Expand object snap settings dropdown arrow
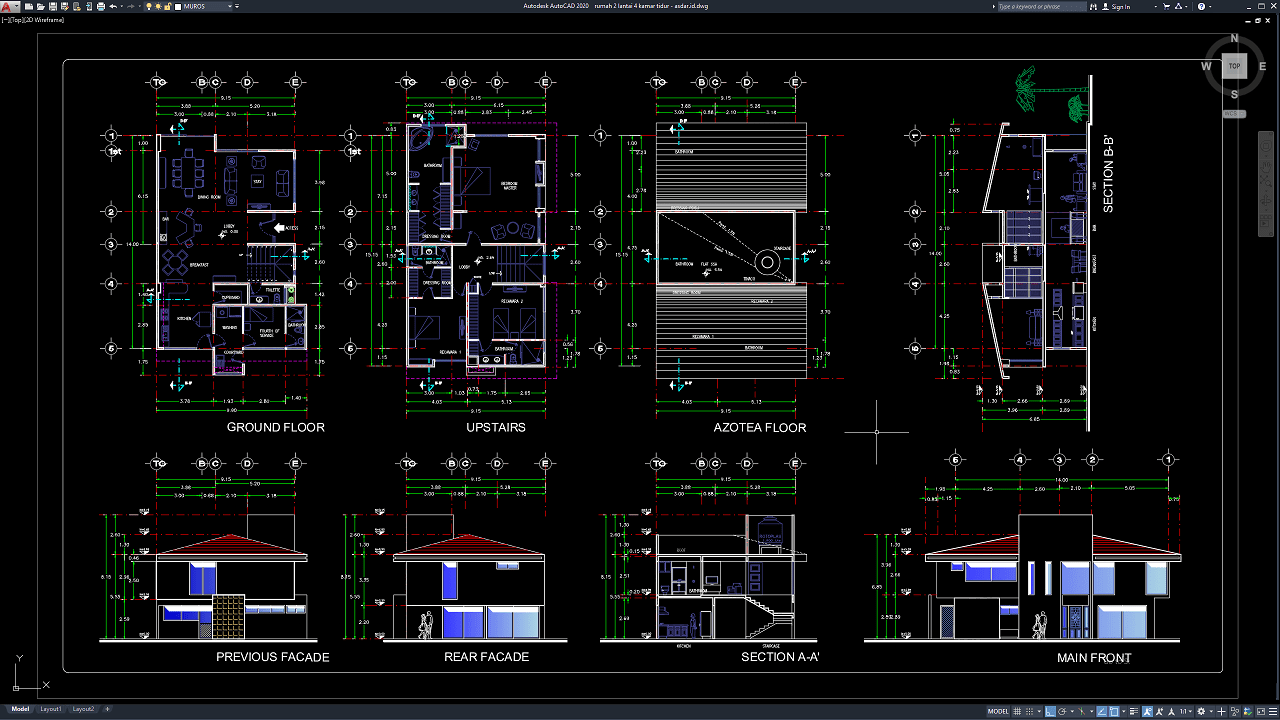 tap(1123, 711)
